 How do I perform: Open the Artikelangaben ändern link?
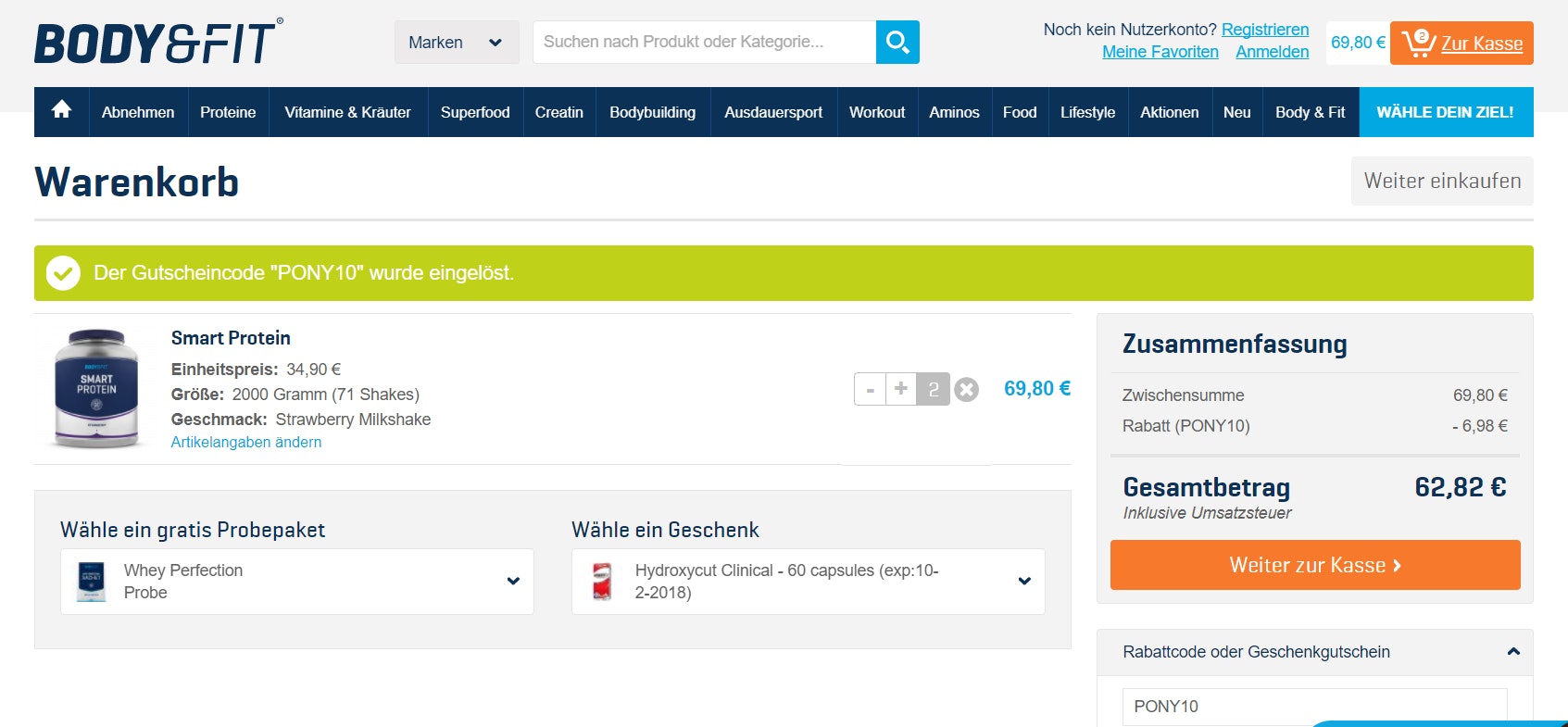tap(246, 443)
